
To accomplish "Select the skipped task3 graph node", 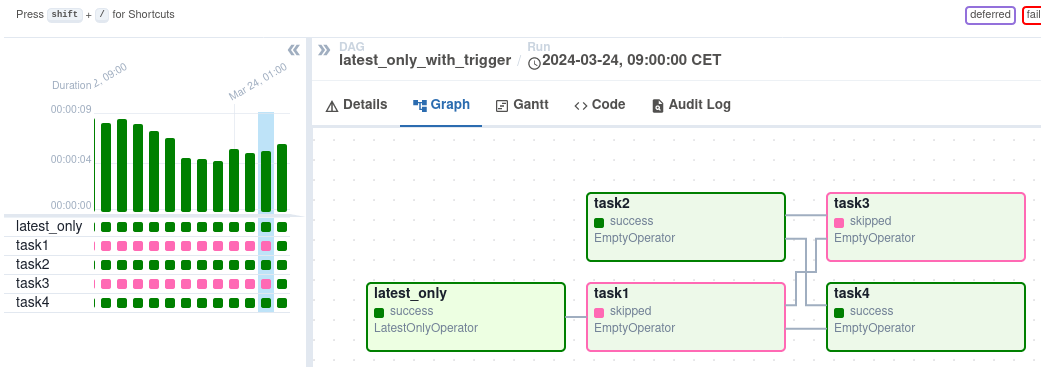I will click(926, 227).
